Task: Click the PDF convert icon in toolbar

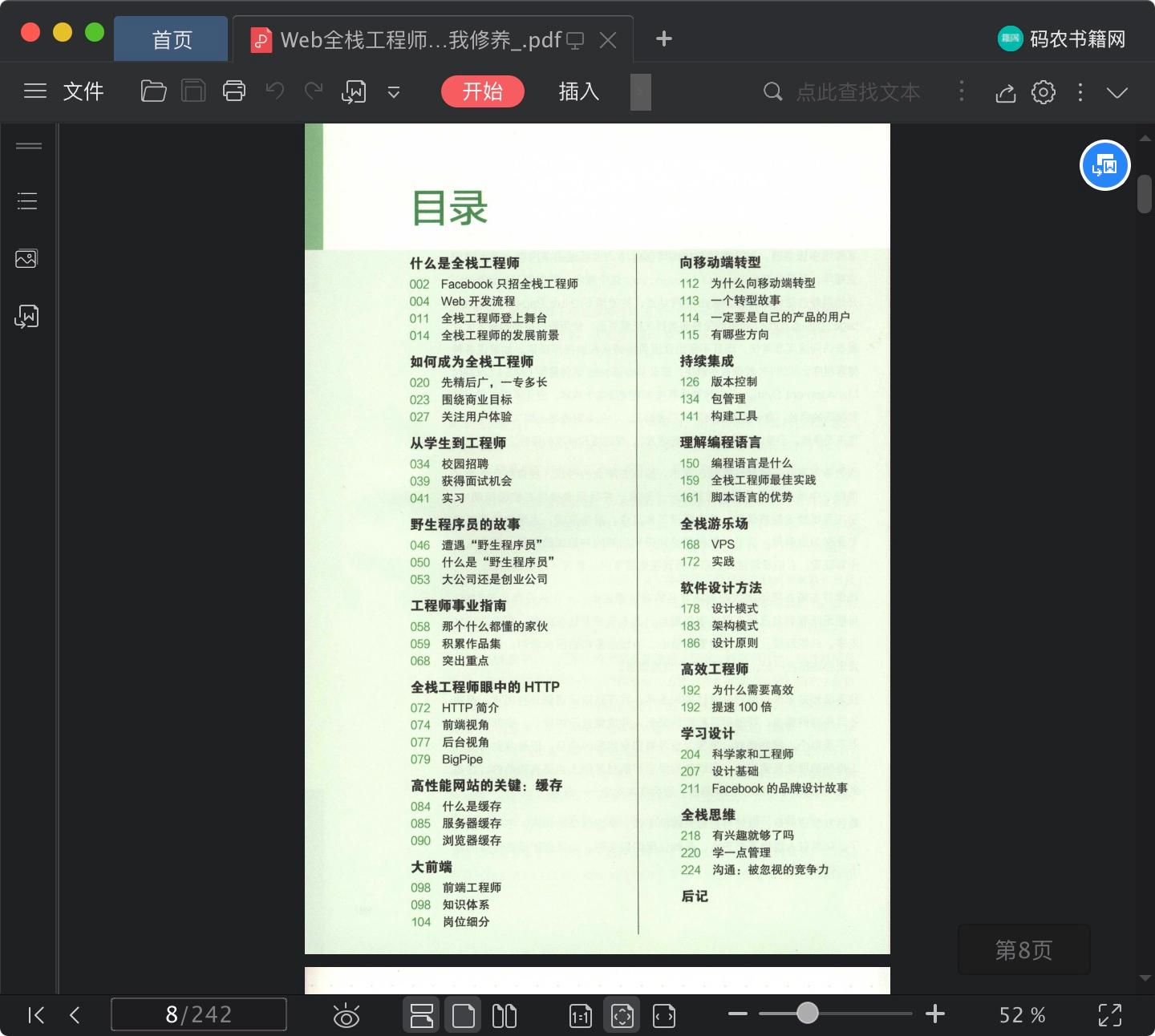Action: pos(354,92)
